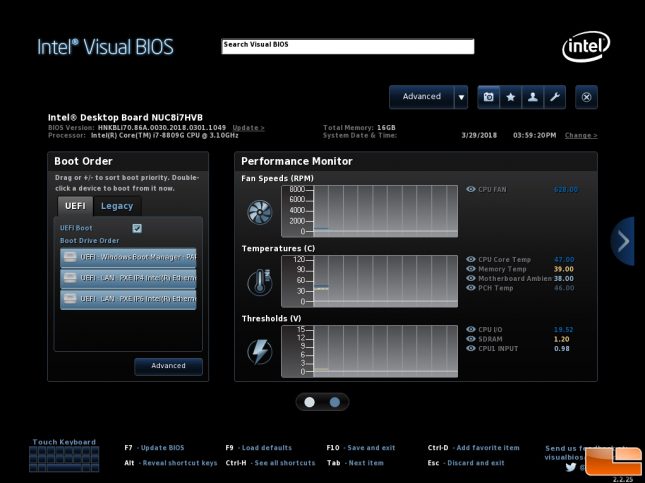Click F7 Update BIOS shortcut

click(x=154, y=448)
